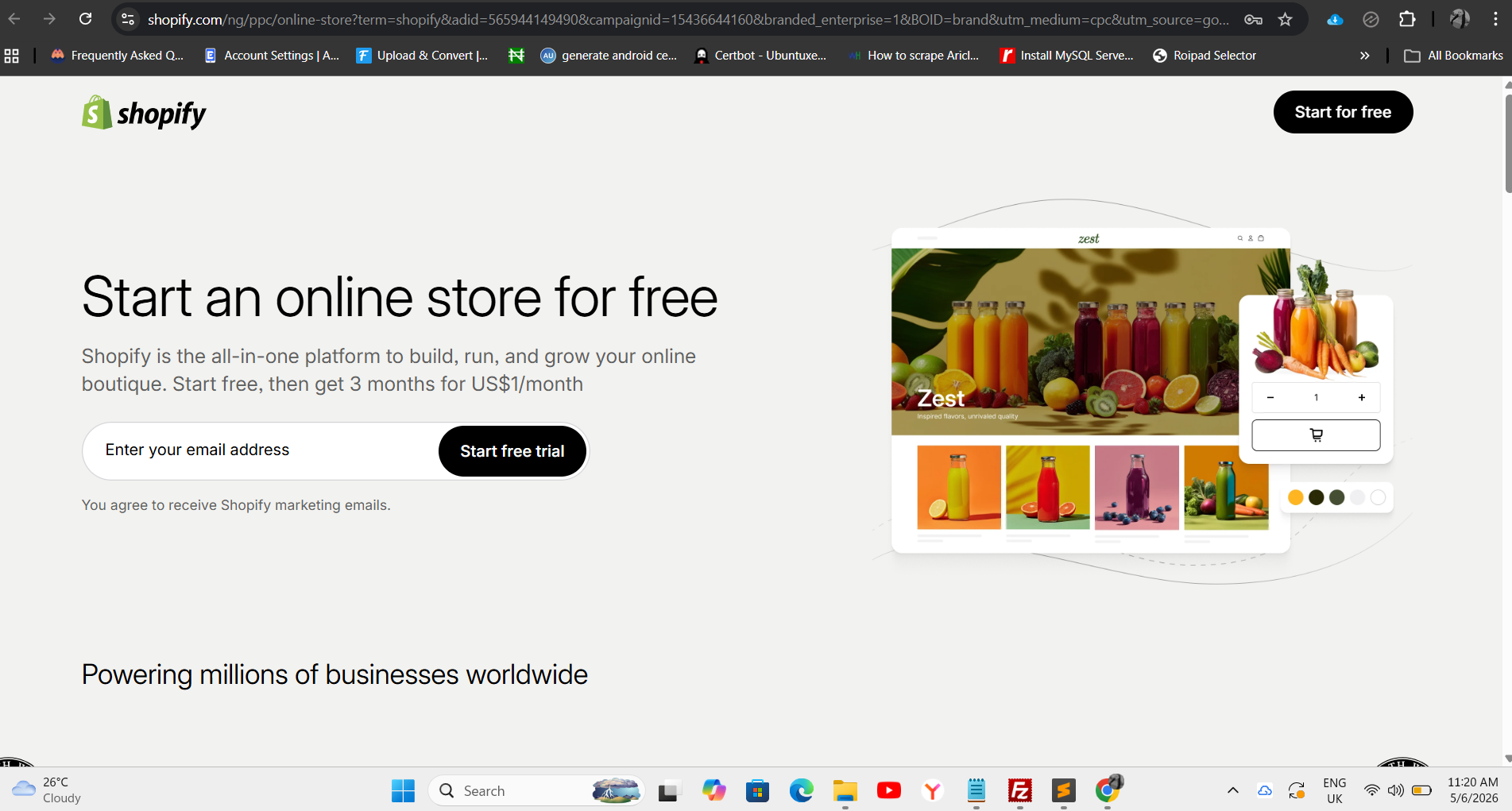The width and height of the screenshot is (1512, 811).
Task: Expand the hidden bookmarks overflow chevron
Action: pyautogui.click(x=1364, y=56)
